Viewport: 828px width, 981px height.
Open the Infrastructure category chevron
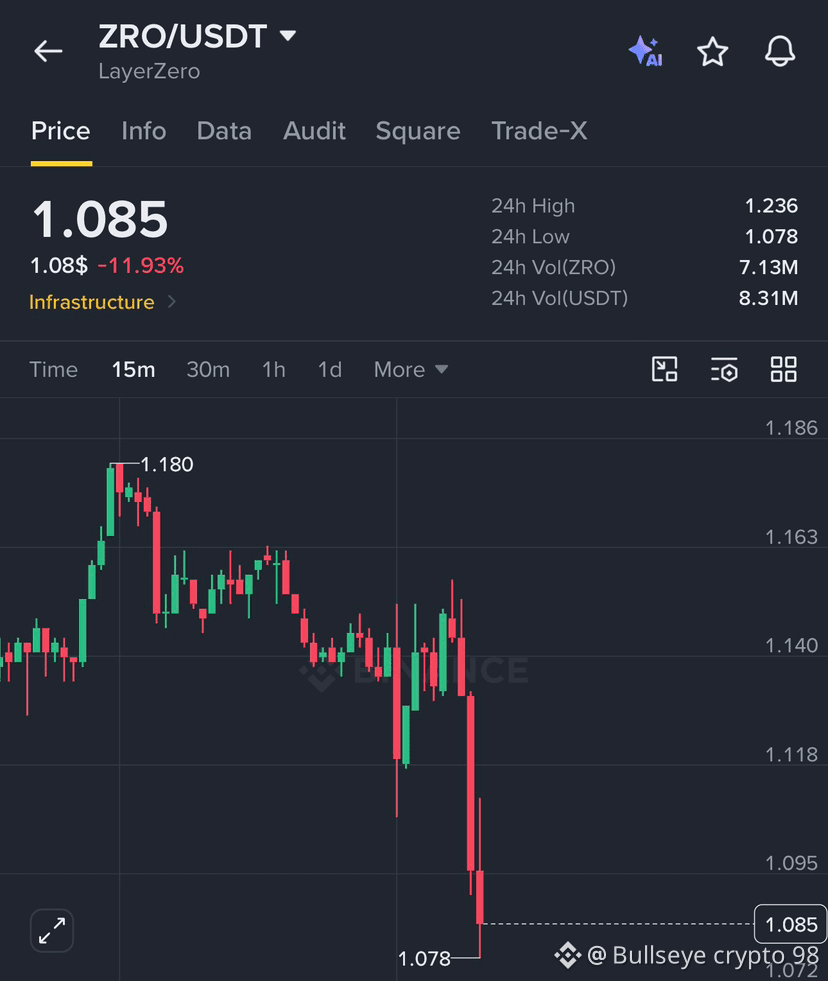coord(171,302)
